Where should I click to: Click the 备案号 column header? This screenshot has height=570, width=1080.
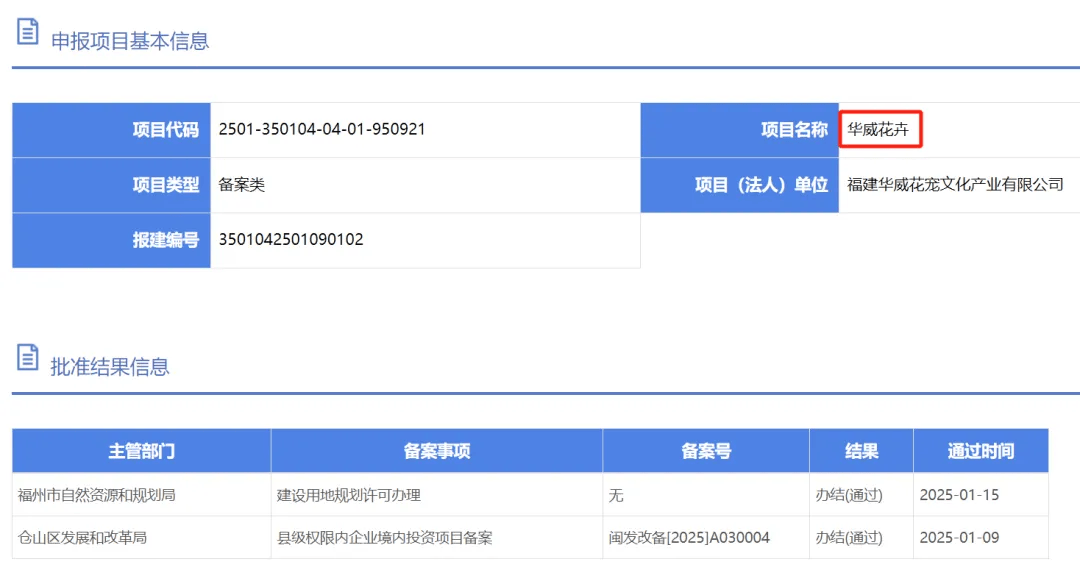click(x=706, y=451)
